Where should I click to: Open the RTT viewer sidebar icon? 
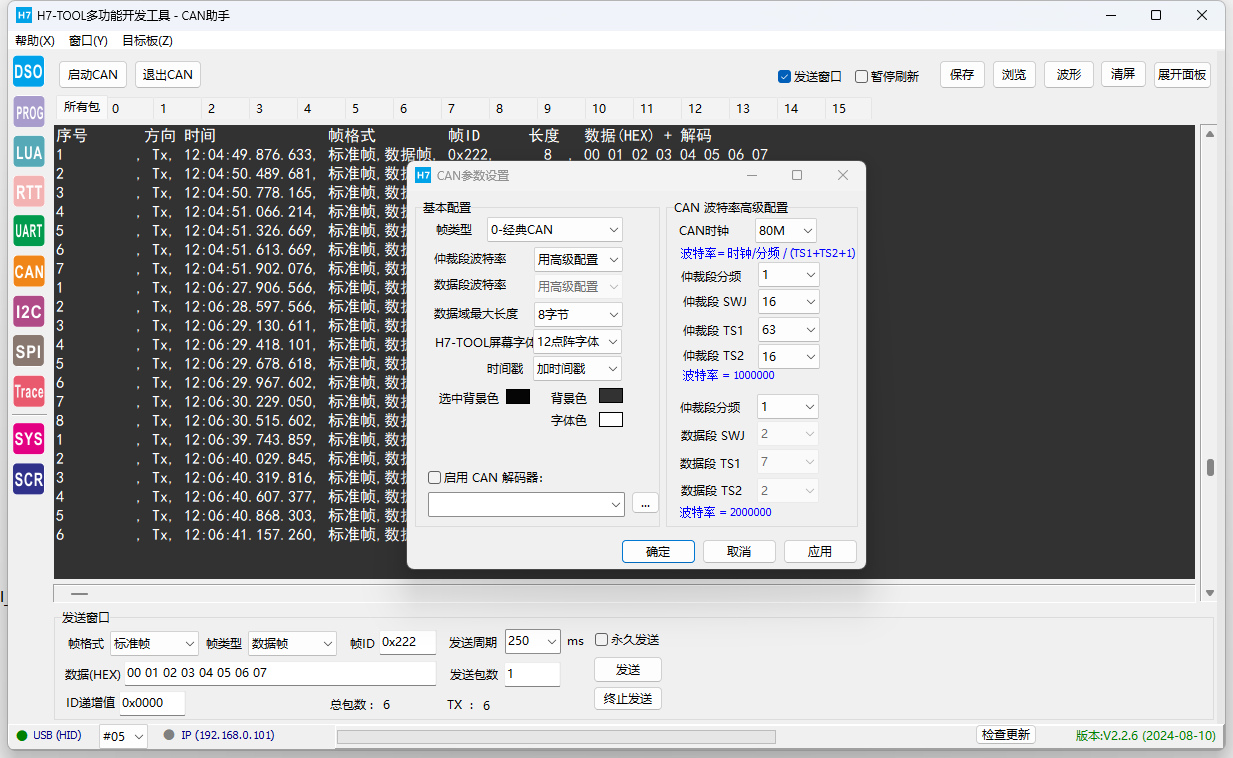[x=28, y=192]
